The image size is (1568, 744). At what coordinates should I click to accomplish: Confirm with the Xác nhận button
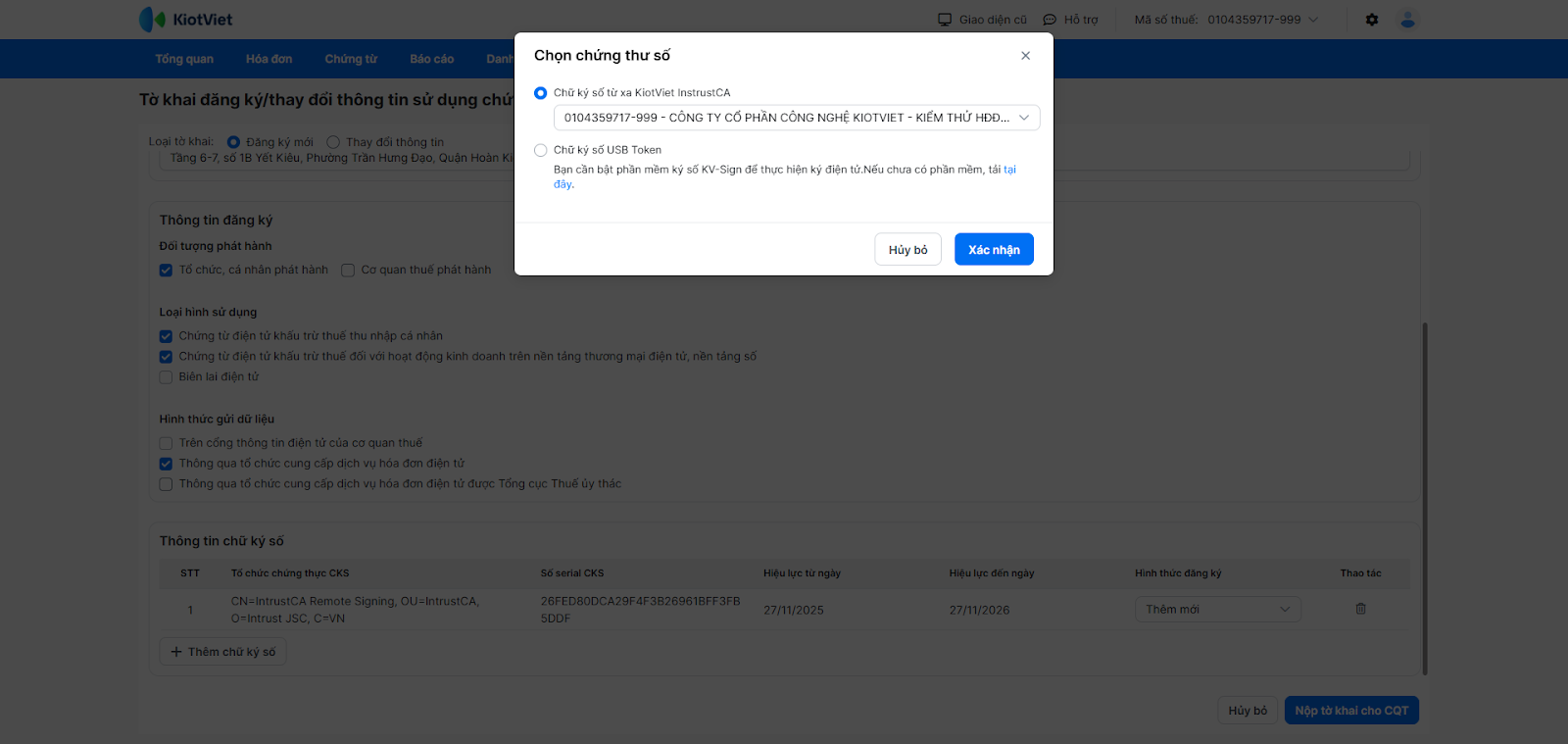(994, 250)
